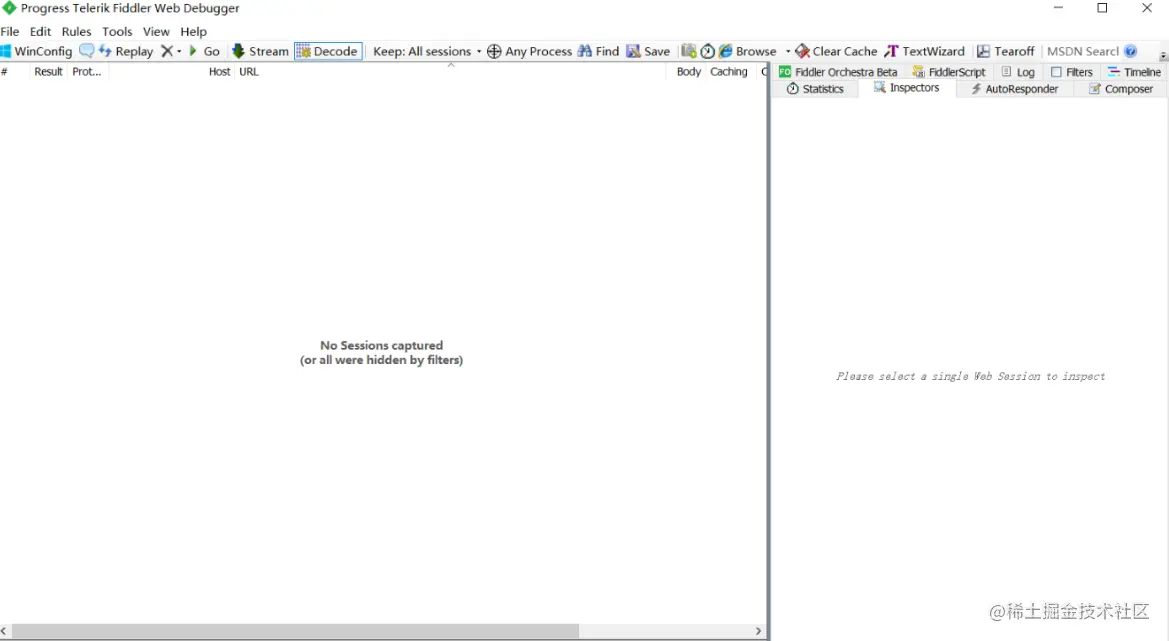Image resolution: width=1169 pixels, height=641 pixels.
Task: Expand the Browse dropdown arrow
Action: point(787,51)
